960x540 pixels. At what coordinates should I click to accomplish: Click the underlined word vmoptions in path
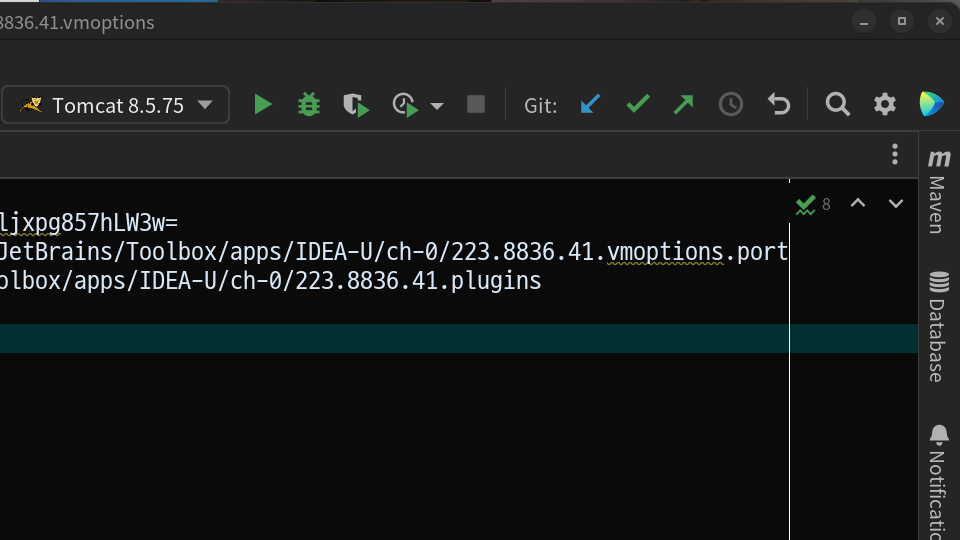(665, 252)
